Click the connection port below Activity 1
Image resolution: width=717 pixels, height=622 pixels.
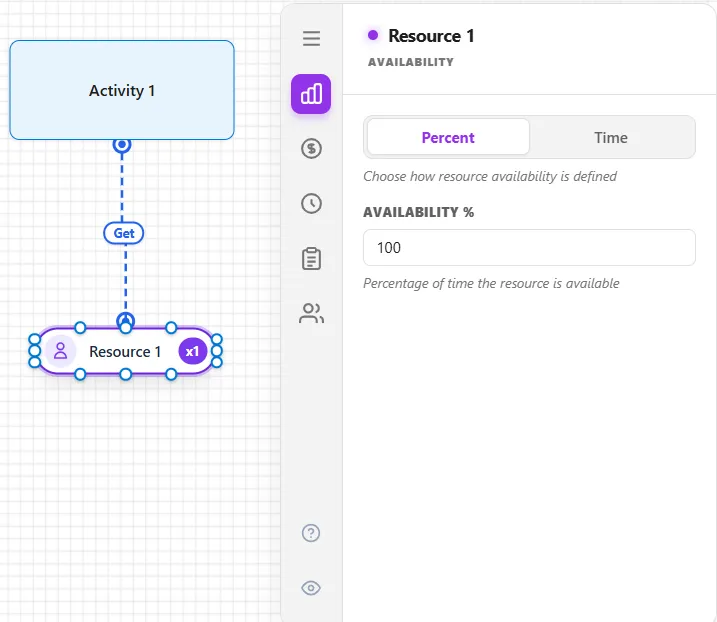(x=122, y=145)
